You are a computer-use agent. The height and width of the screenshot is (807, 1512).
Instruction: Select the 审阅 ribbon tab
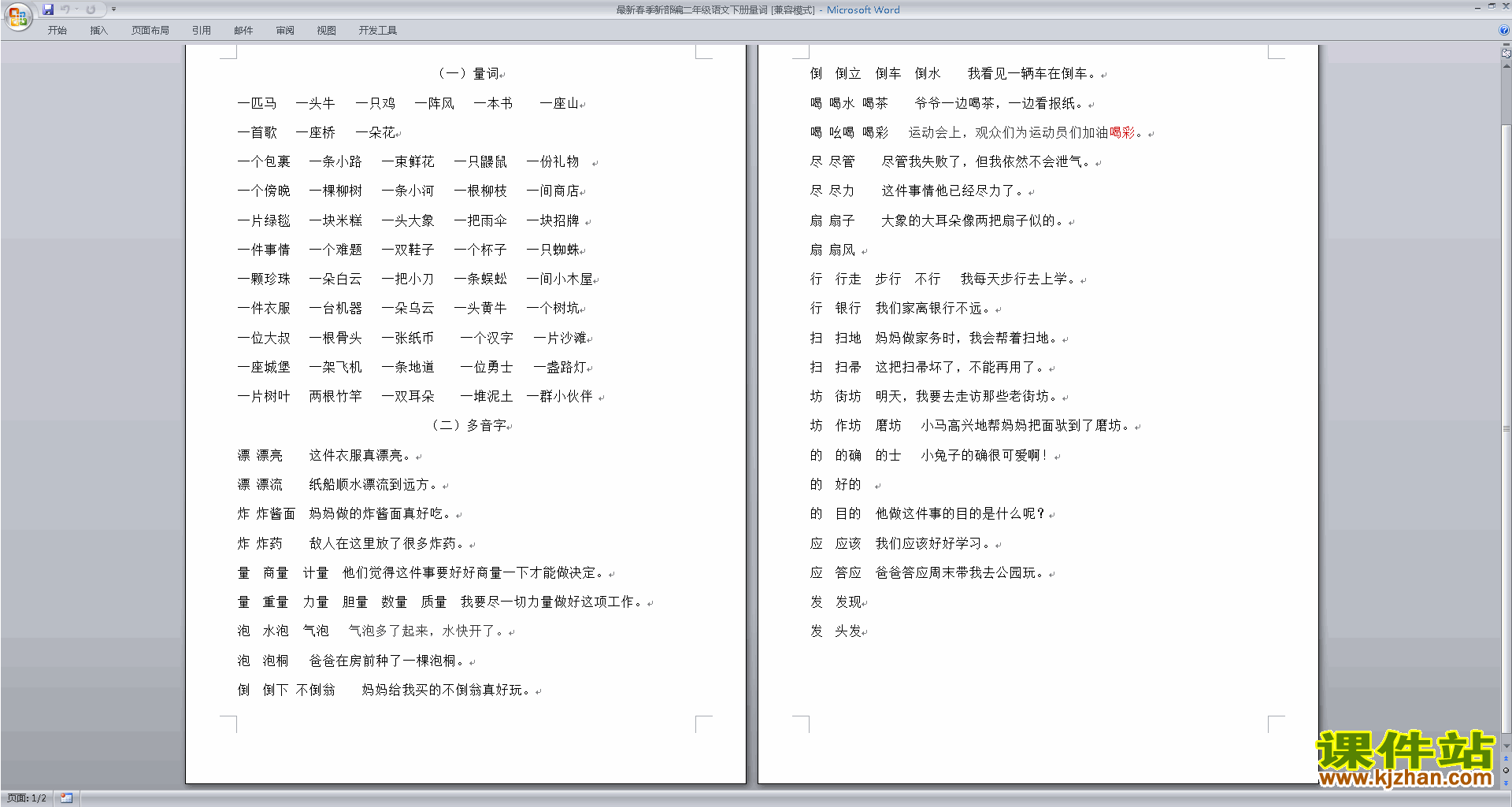coord(285,31)
